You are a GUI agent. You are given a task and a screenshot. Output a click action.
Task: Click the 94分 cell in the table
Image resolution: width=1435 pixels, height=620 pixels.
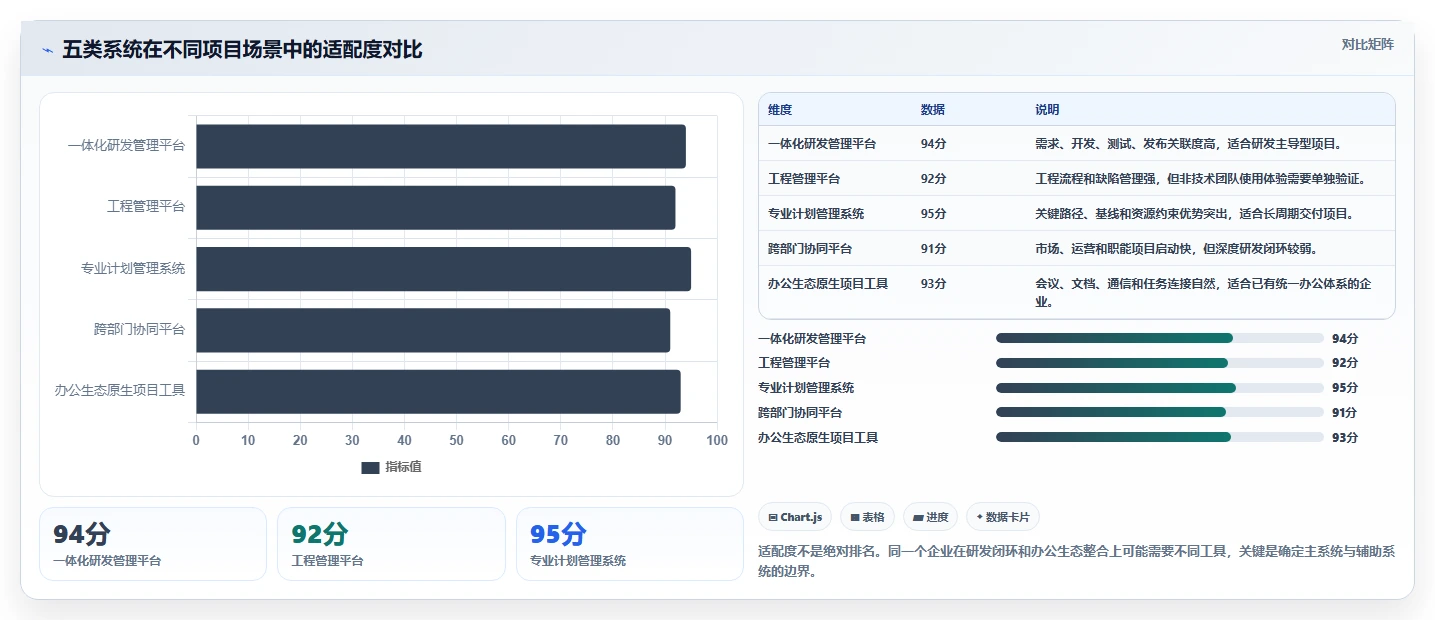pos(934,144)
